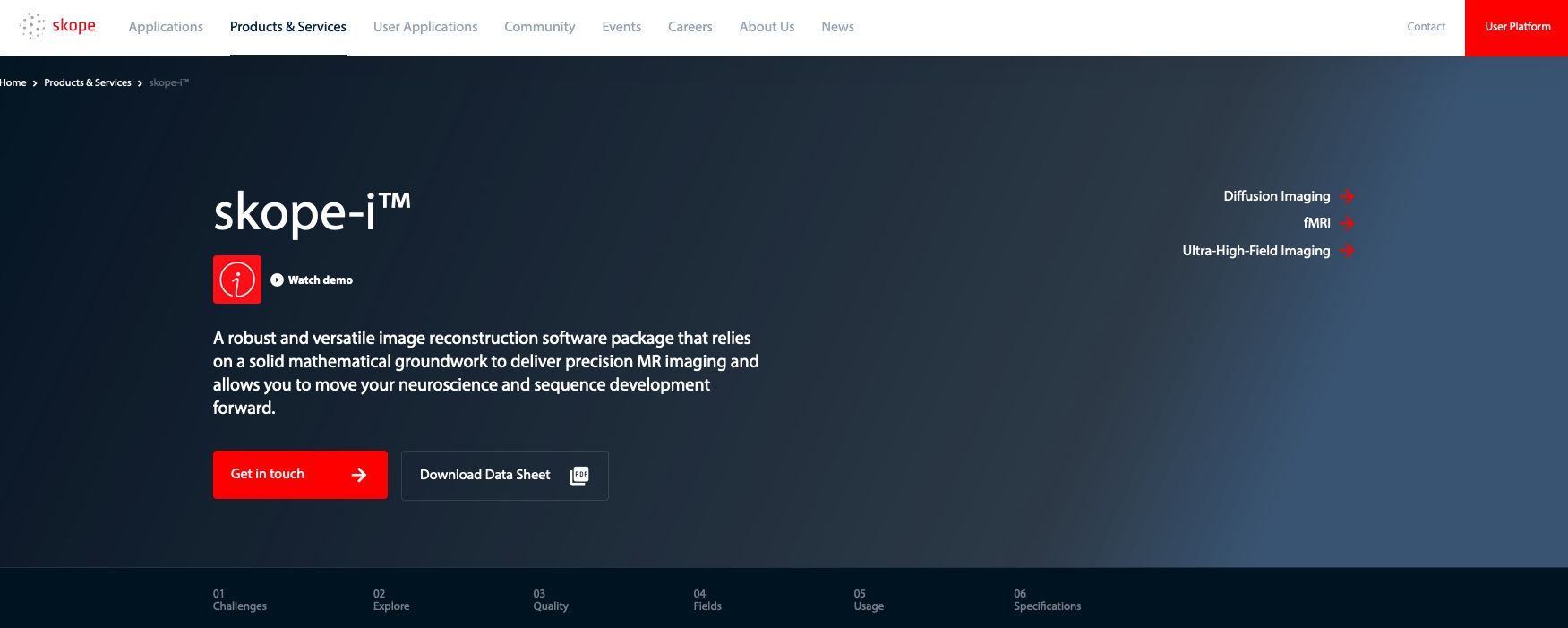Open the User Applications menu
The width and height of the screenshot is (1568, 628).
(x=425, y=27)
